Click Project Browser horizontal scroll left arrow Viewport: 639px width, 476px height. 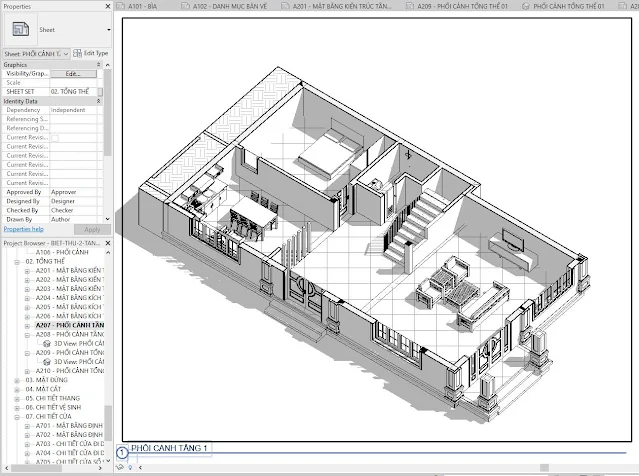coord(7,468)
